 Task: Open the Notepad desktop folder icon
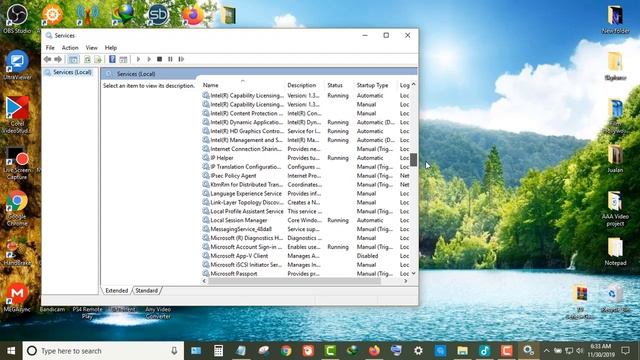[615, 252]
